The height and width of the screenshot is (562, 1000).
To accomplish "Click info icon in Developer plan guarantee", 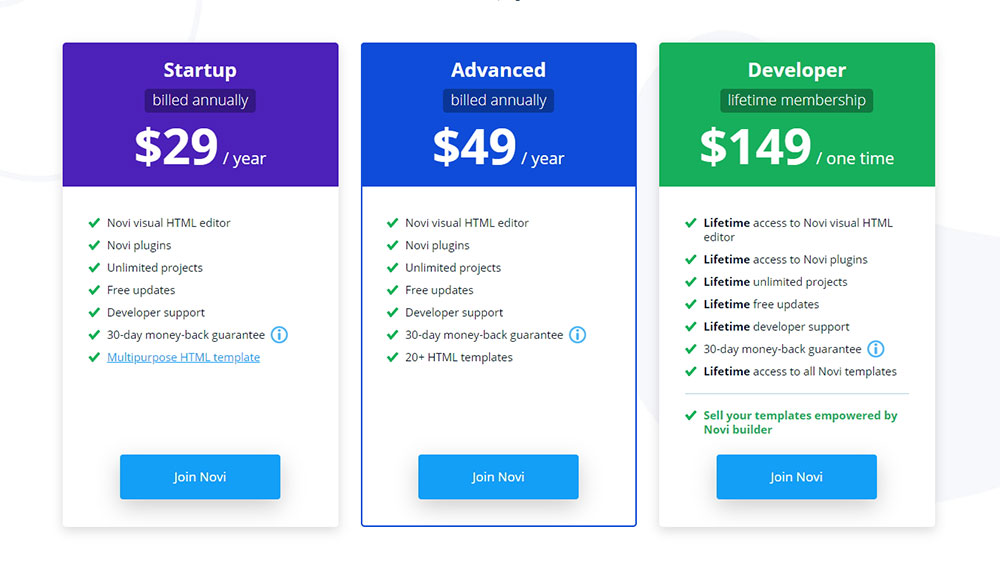I will 876,349.
